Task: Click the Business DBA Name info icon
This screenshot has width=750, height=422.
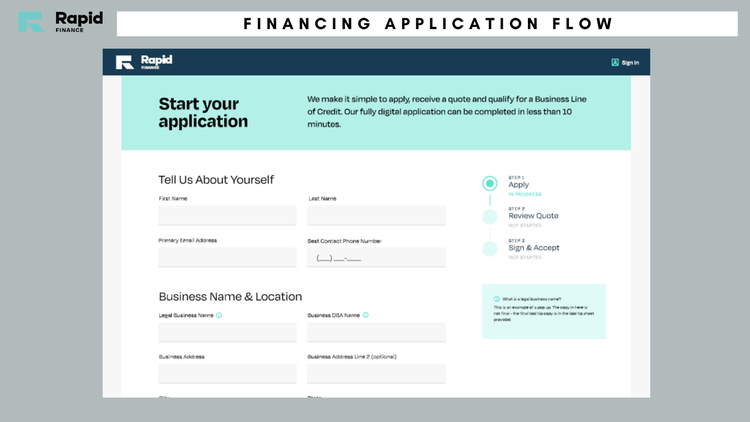Action: point(365,315)
